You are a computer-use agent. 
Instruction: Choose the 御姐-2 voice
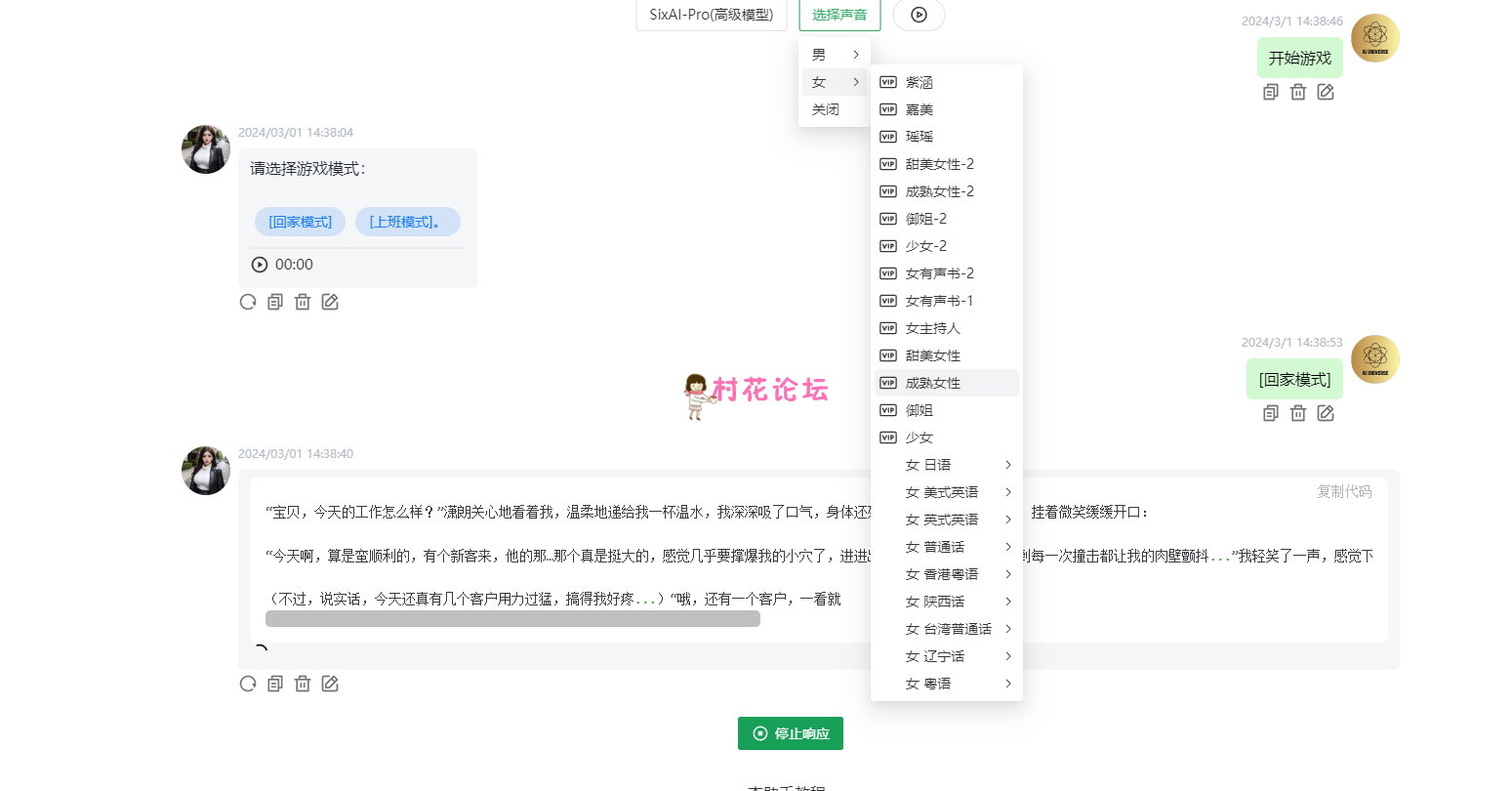pos(947,219)
